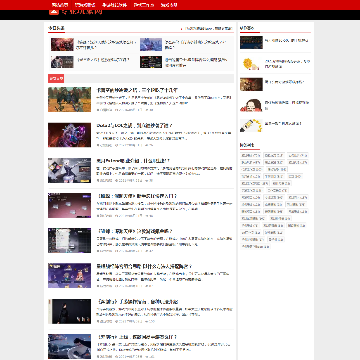Click the red tab label above the article list
This screenshot has height=360, width=360.
point(56,79)
